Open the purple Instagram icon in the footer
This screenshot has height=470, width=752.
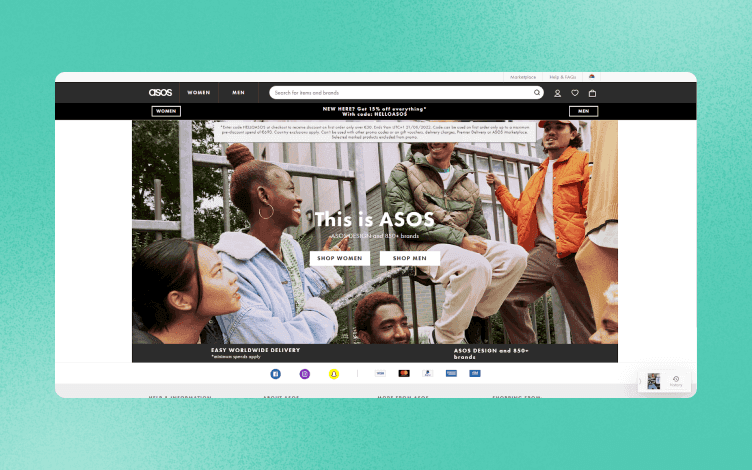[305, 374]
